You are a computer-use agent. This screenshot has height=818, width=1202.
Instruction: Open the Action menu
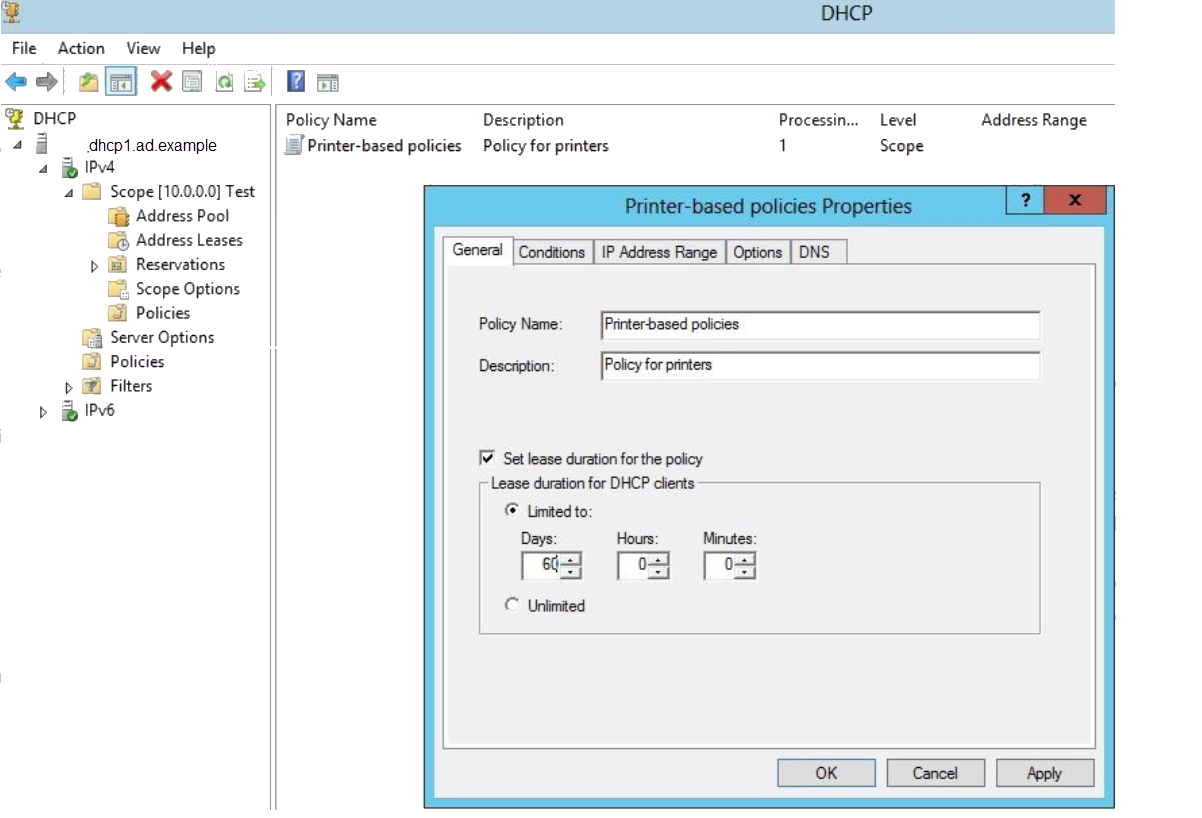coord(81,48)
